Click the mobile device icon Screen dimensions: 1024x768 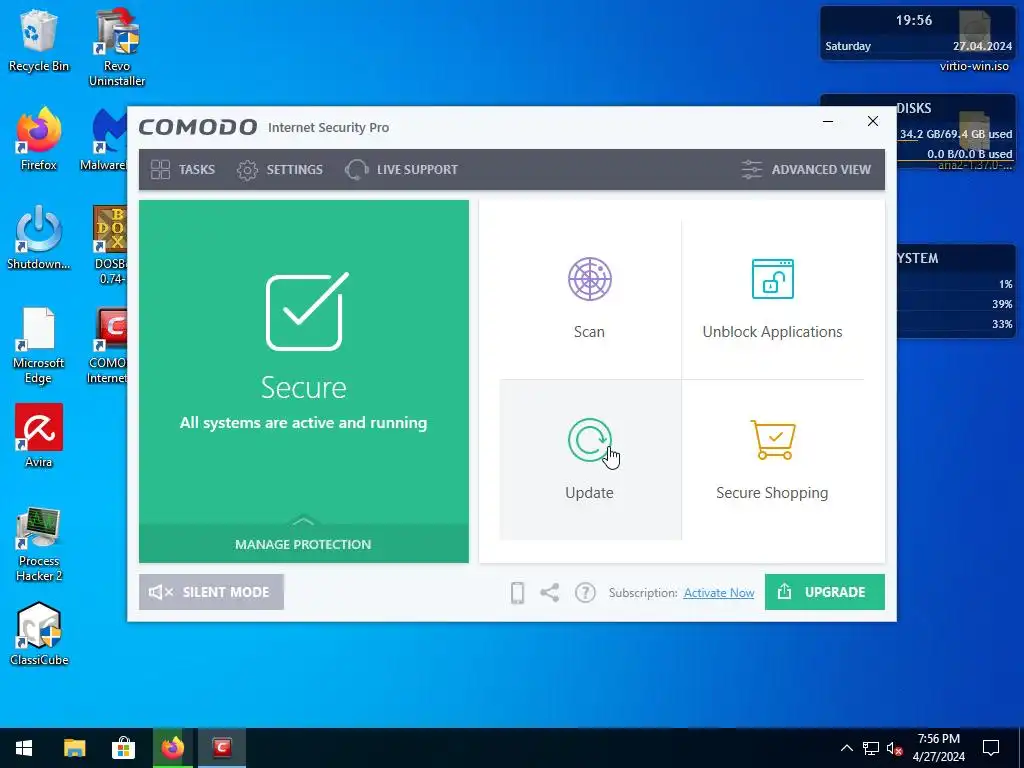point(517,592)
